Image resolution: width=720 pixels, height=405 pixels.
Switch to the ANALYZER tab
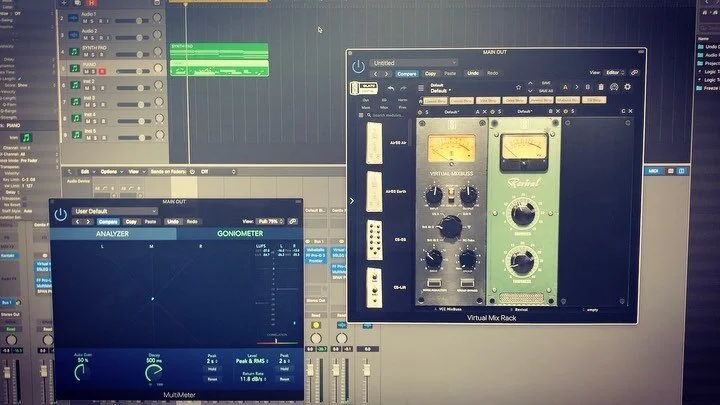112,234
